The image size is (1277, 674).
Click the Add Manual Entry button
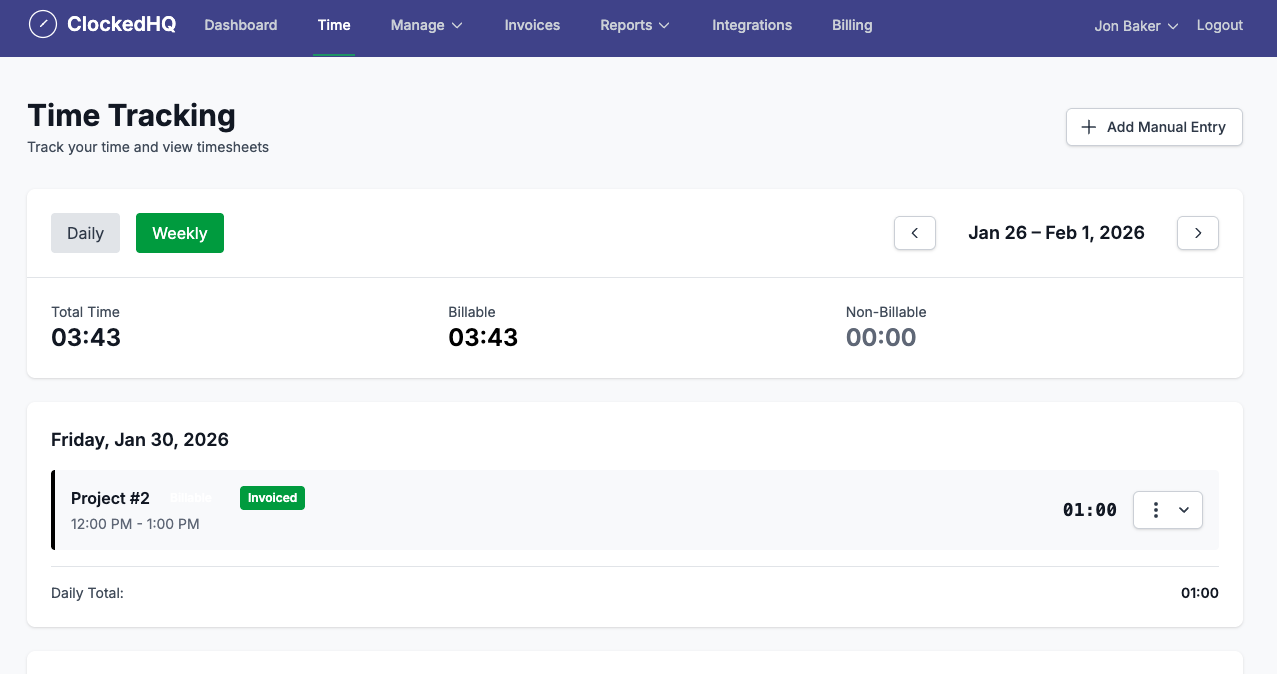tap(1154, 127)
